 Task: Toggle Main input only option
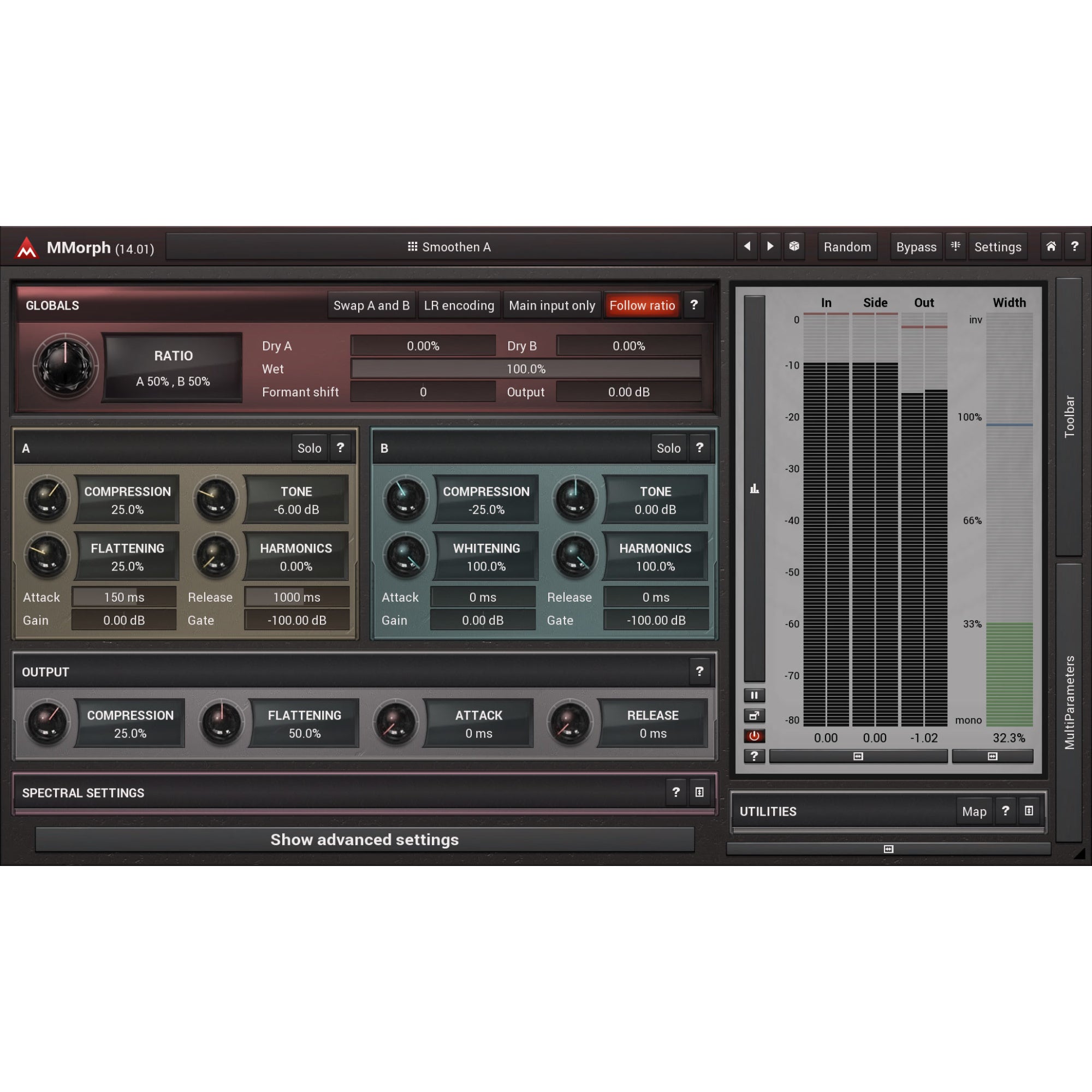click(x=551, y=305)
